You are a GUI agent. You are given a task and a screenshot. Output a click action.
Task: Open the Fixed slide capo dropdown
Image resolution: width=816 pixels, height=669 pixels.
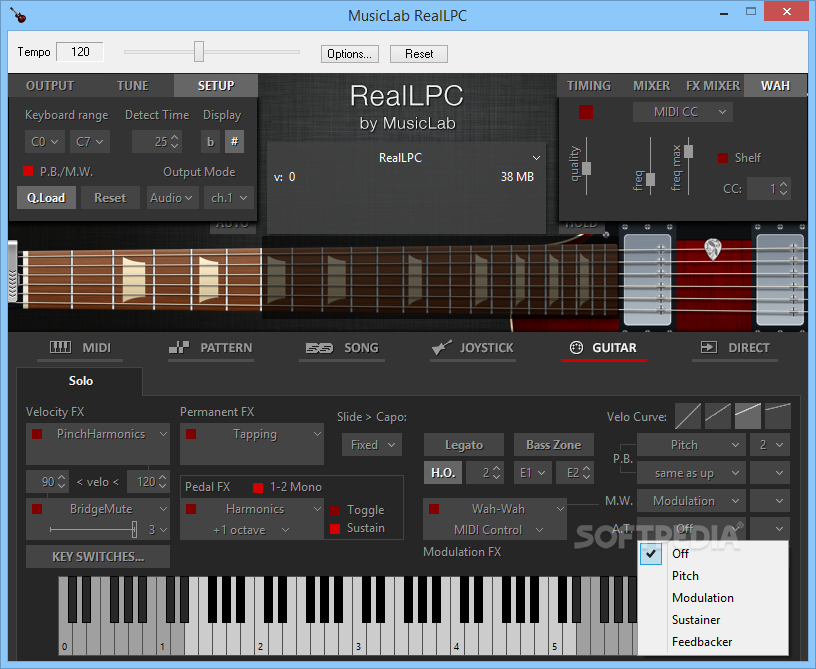coord(372,445)
